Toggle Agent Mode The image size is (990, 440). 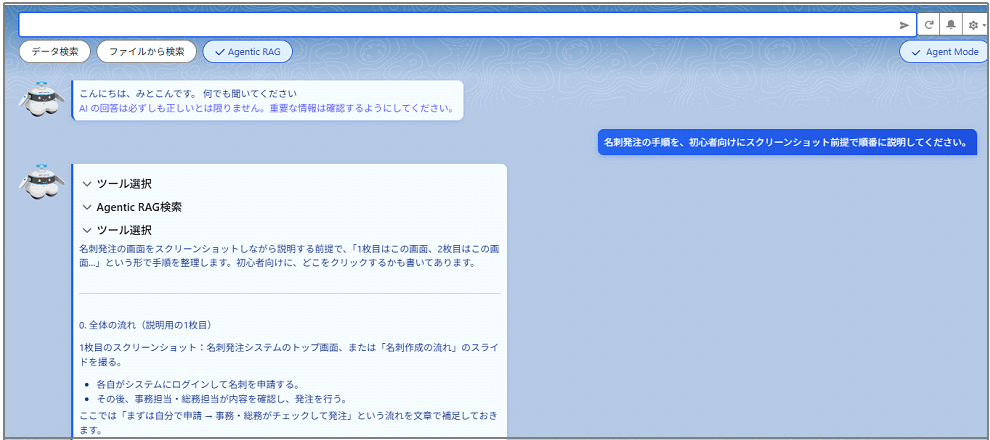pyautogui.click(x=945, y=52)
